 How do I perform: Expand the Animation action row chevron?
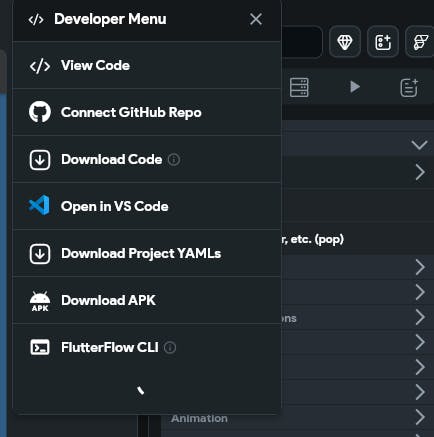click(x=420, y=417)
